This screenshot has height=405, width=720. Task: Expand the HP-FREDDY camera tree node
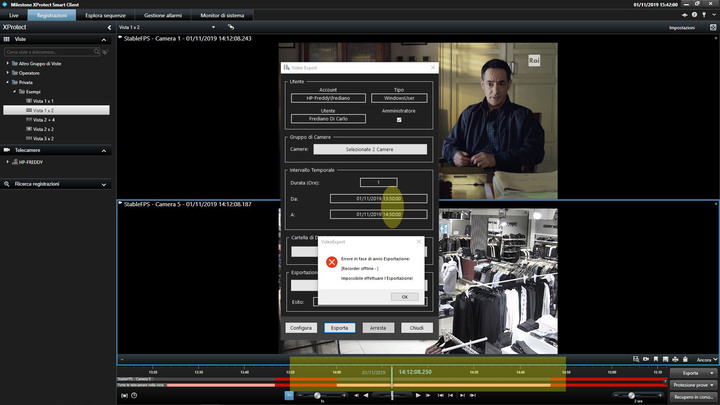click(8, 161)
